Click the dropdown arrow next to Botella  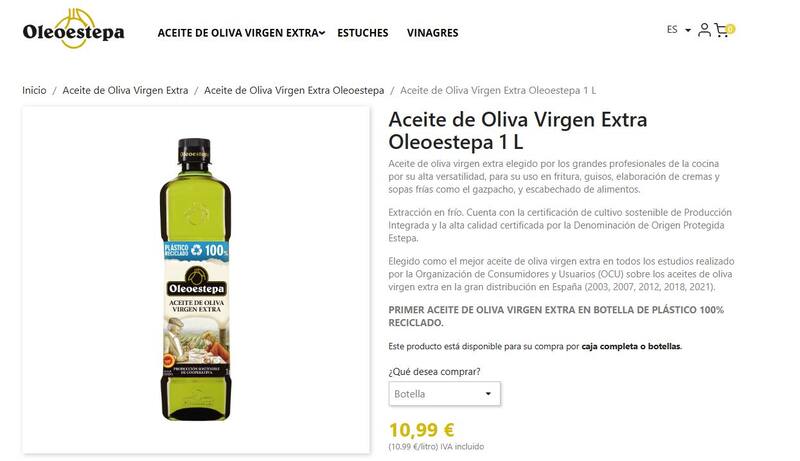point(488,394)
